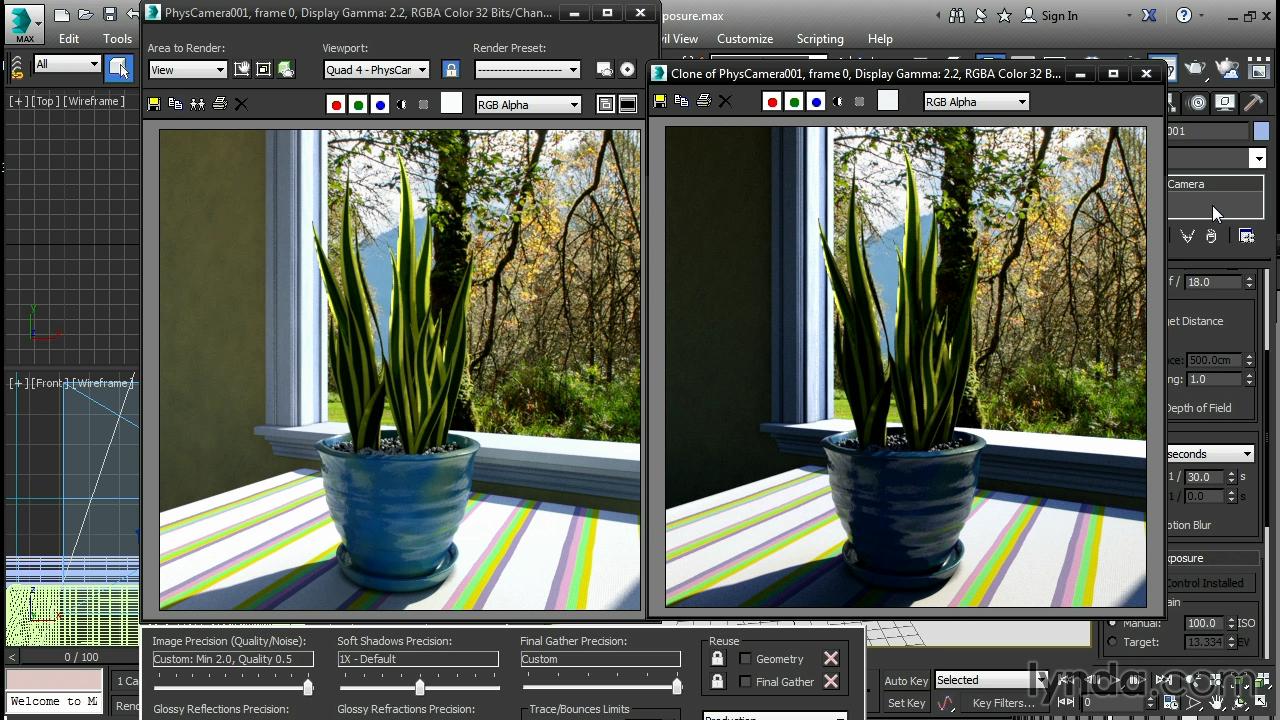Screen dimensions: 1280x720
Task: Expand the Viewport Quad 4 dropdown
Action: tap(376, 70)
